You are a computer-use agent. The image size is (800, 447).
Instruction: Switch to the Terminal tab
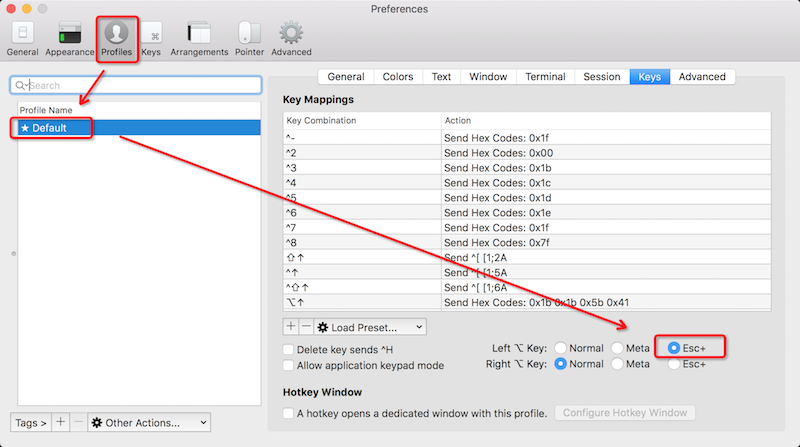545,77
